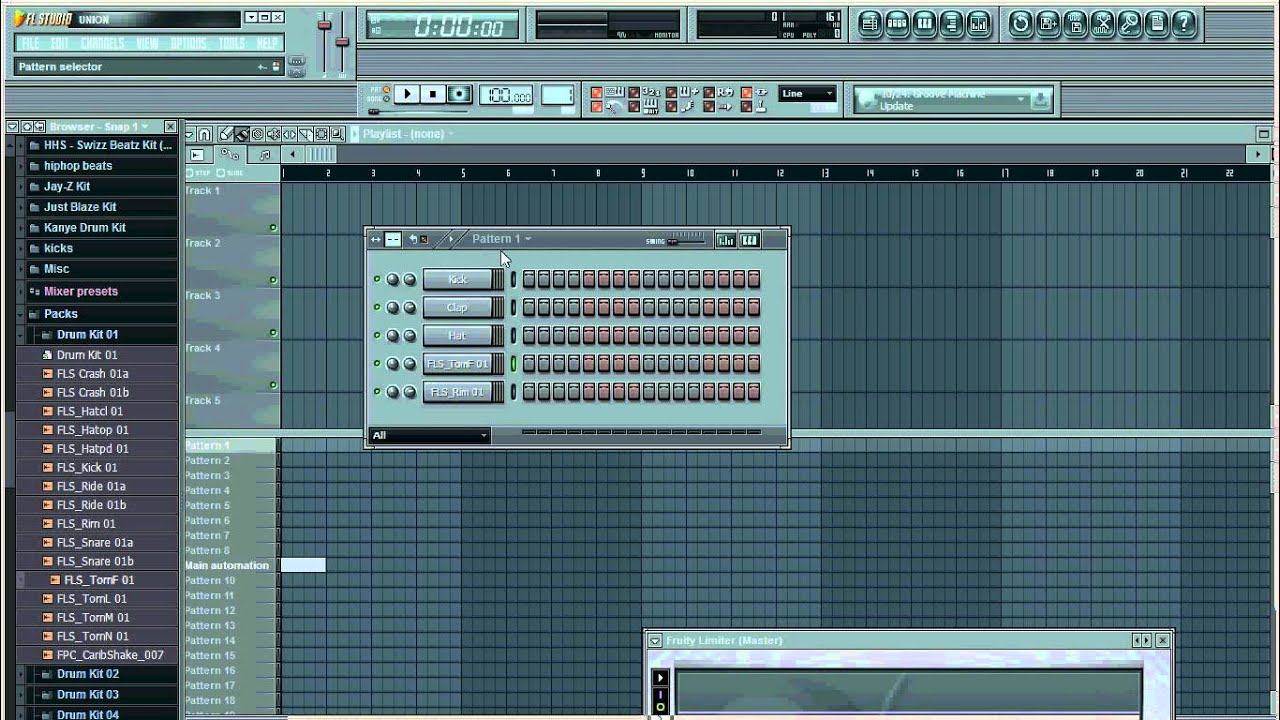1280x720 pixels.
Task: Toggle the first step of Kick row
Action: coord(529,279)
